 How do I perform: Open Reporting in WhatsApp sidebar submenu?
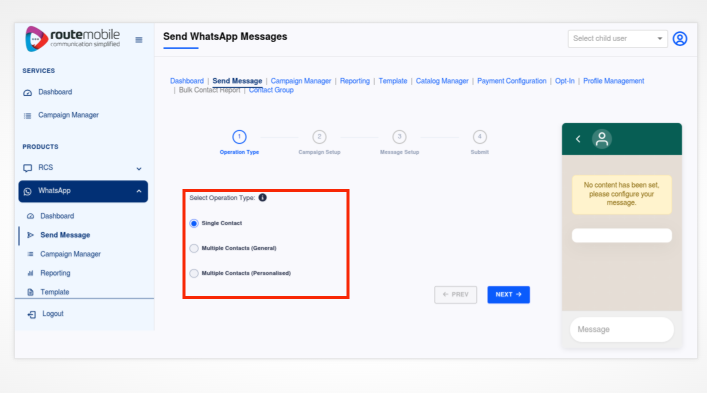tap(55, 273)
